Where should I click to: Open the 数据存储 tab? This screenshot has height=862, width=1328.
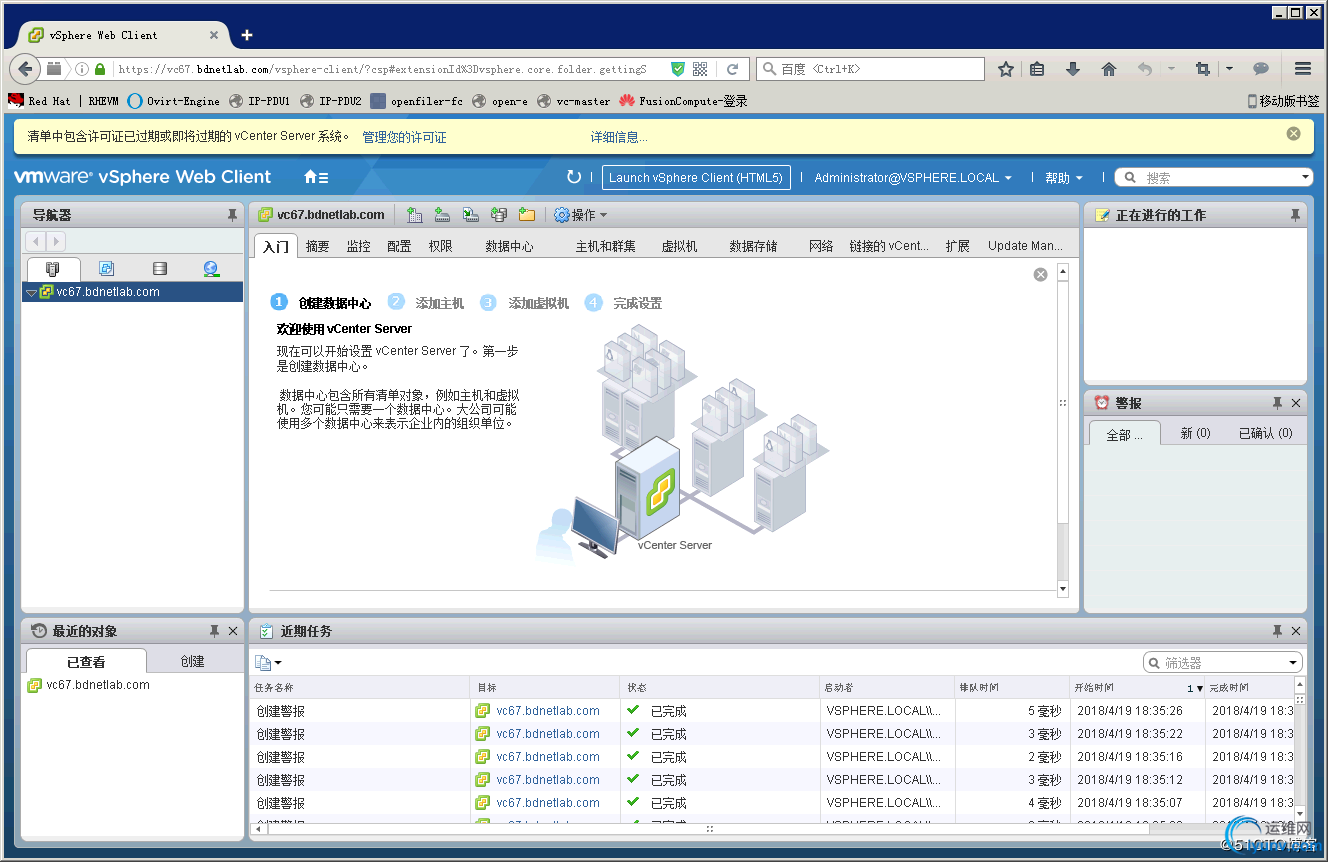coord(753,246)
